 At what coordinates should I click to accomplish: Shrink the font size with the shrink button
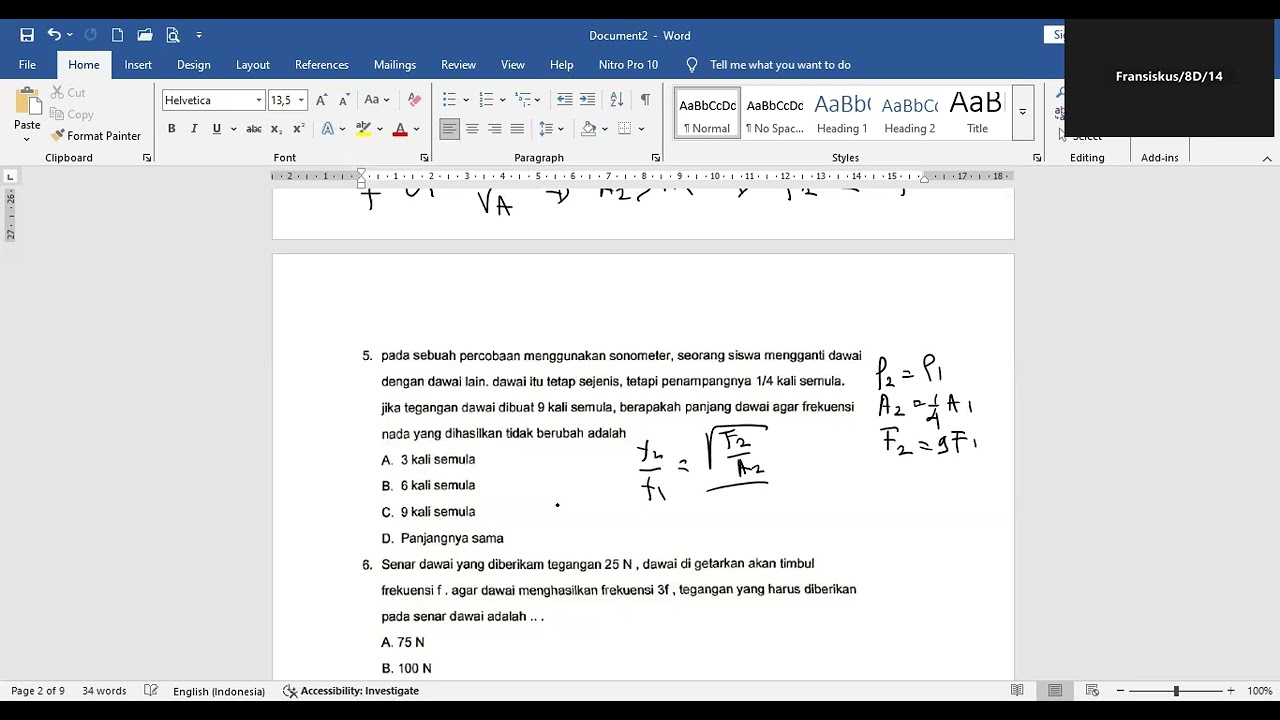tap(344, 100)
